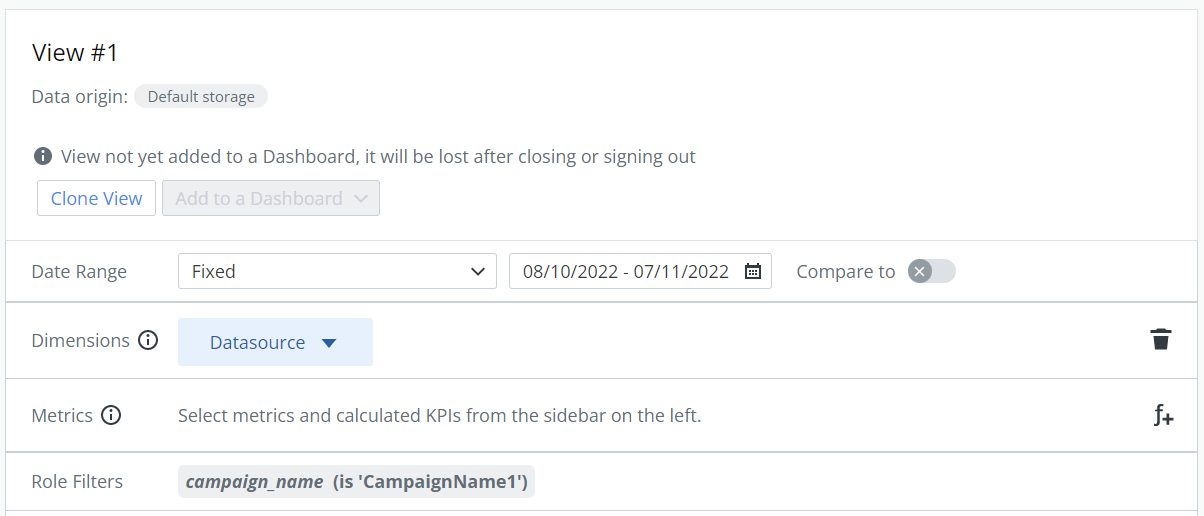Click the info icon next to Metrics

111,415
